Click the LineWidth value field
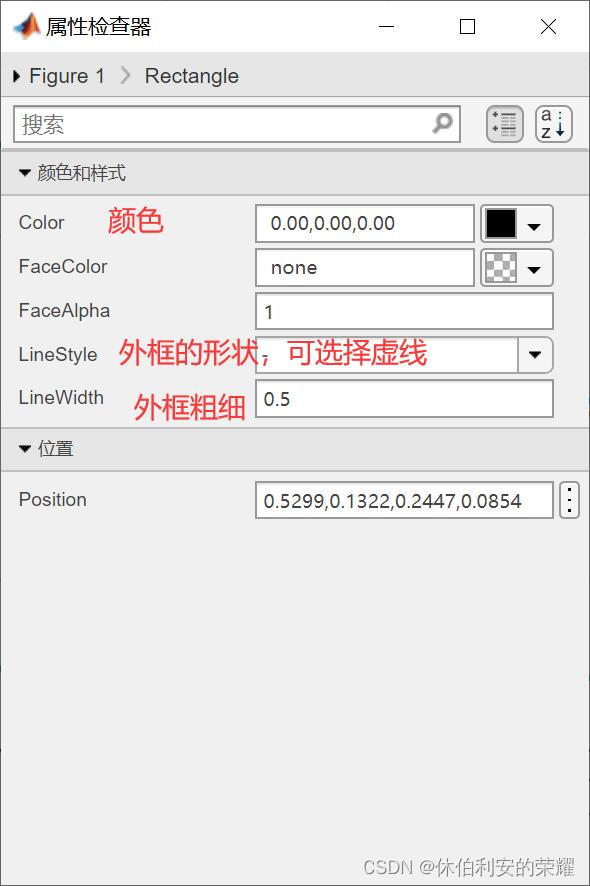590x886 pixels. click(x=404, y=399)
